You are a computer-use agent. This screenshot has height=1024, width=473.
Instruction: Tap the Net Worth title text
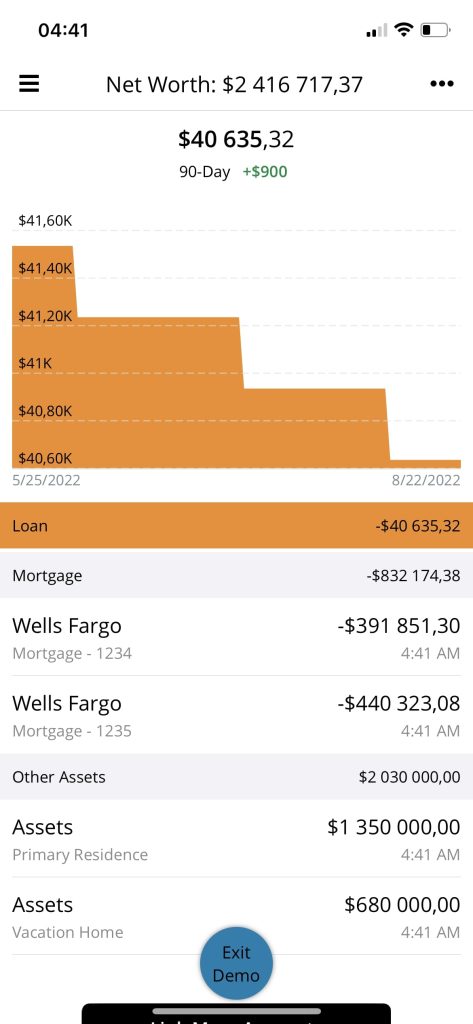coord(235,84)
